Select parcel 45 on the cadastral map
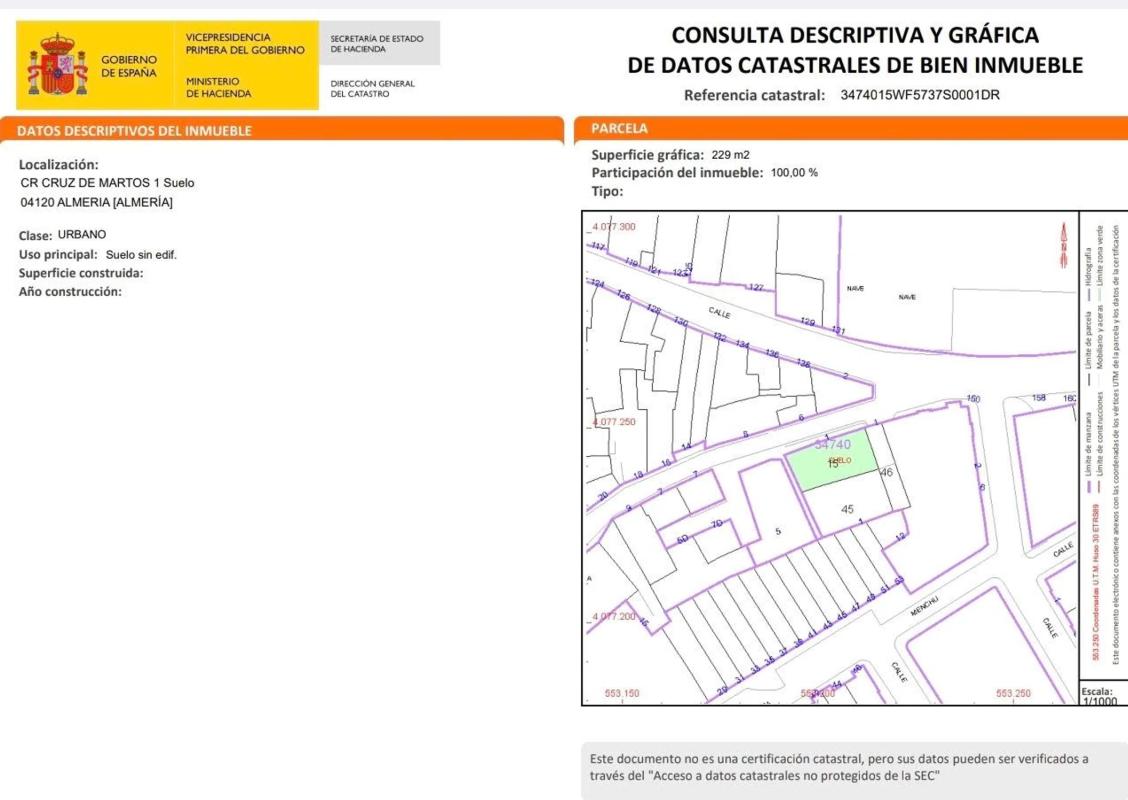Viewport: 1128px width, 800px height. click(x=848, y=509)
